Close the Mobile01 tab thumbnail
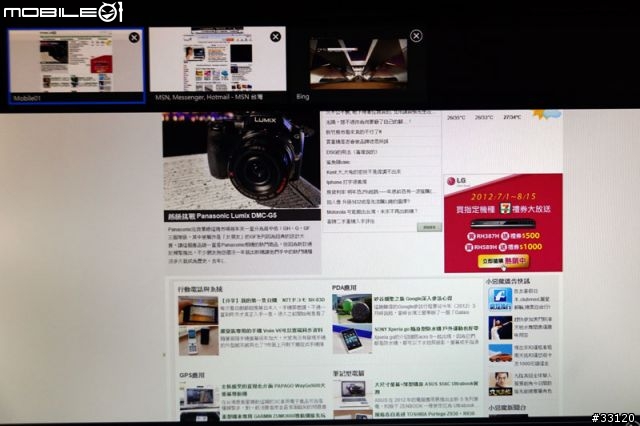Image resolution: width=640 pixels, height=426 pixels. [x=134, y=38]
